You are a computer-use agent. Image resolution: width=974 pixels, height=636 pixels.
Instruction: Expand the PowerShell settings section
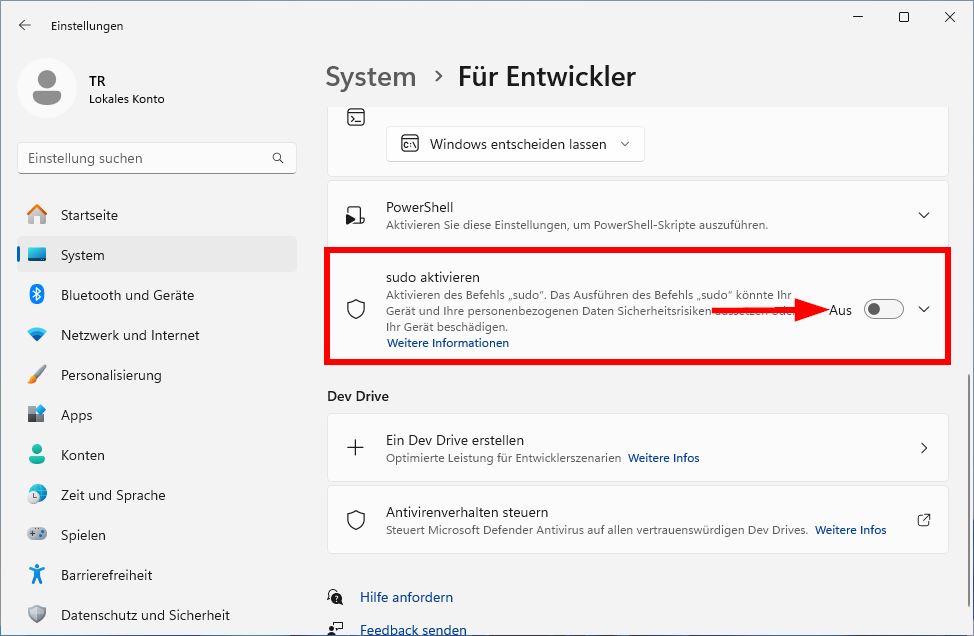[x=923, y=214]
